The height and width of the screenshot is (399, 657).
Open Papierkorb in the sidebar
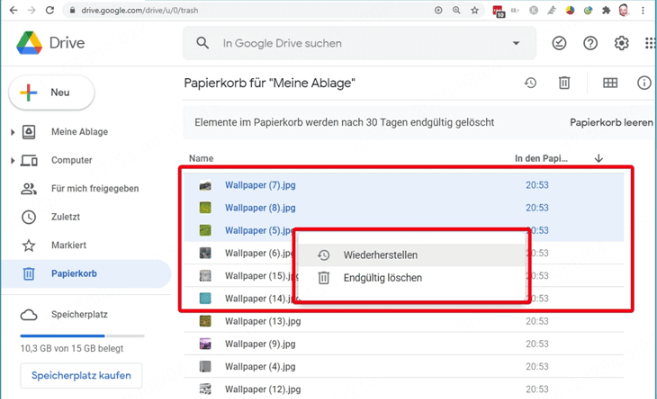85,274
